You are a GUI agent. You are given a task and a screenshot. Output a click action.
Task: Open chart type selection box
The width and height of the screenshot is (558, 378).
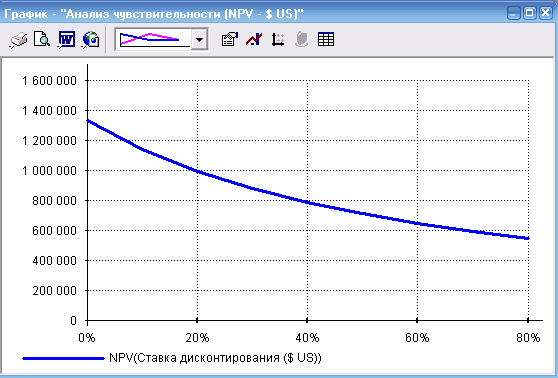(x=162, y=39)
